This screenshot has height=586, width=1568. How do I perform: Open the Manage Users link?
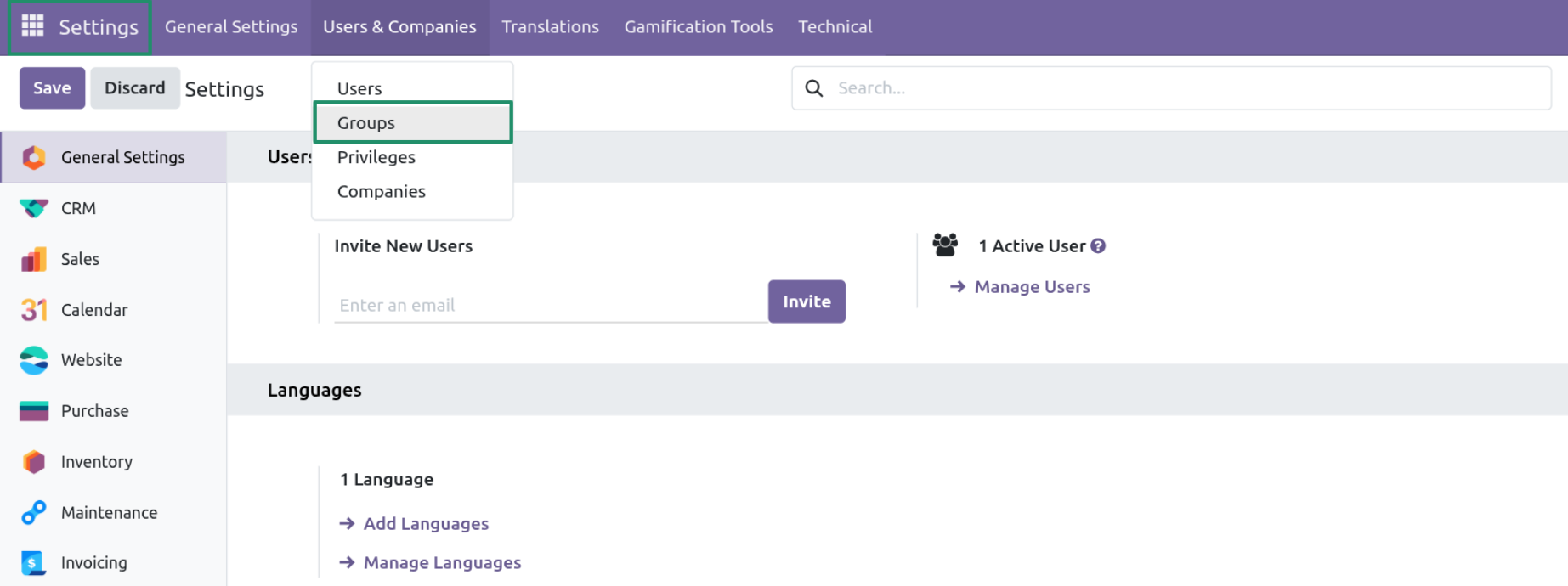(1032, 287)
